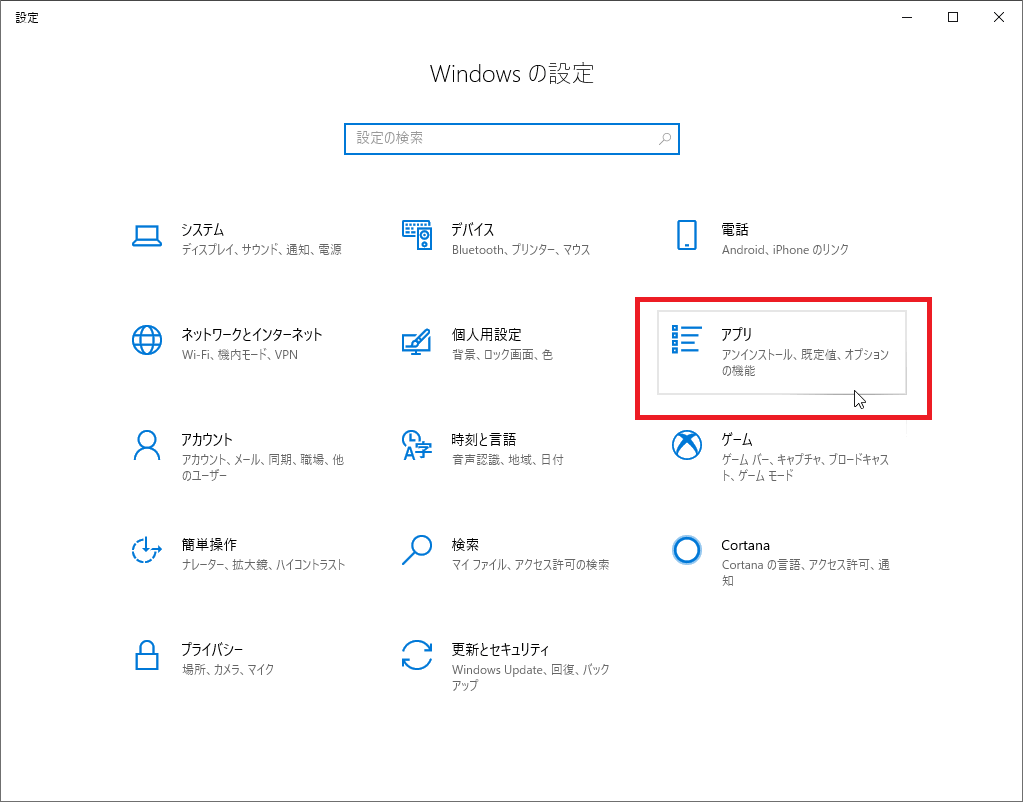Click the ネットワークとインターネット globe icon
1023x802 pixels.
click(147, 341)
